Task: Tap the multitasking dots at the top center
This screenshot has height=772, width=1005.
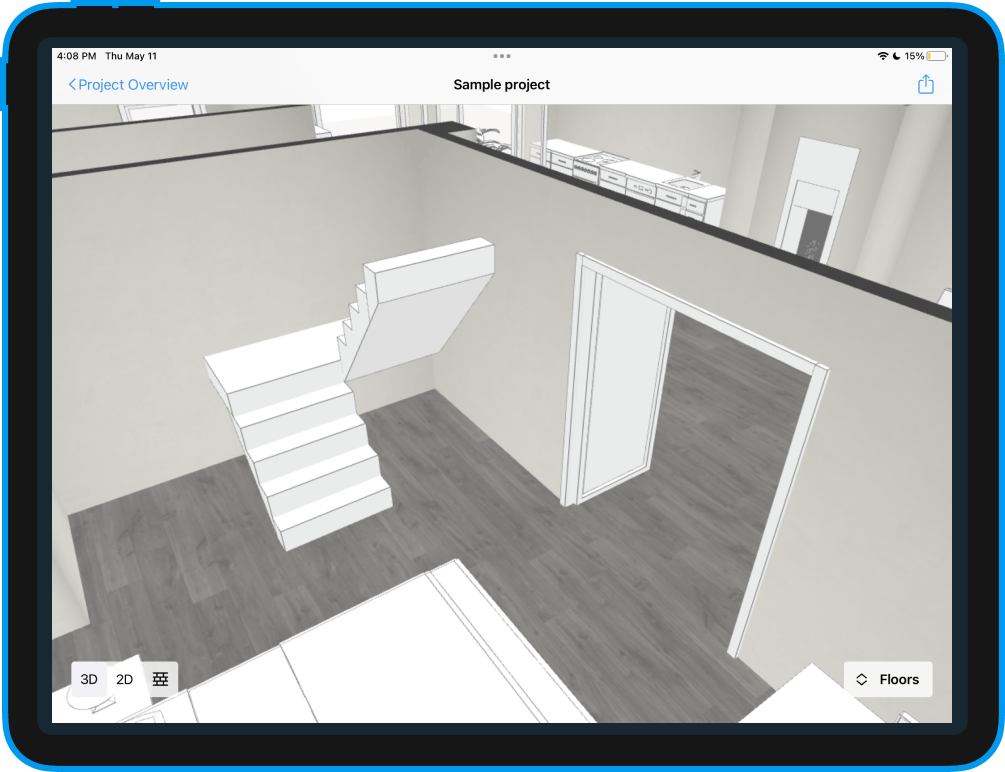Action: [501, 56]
